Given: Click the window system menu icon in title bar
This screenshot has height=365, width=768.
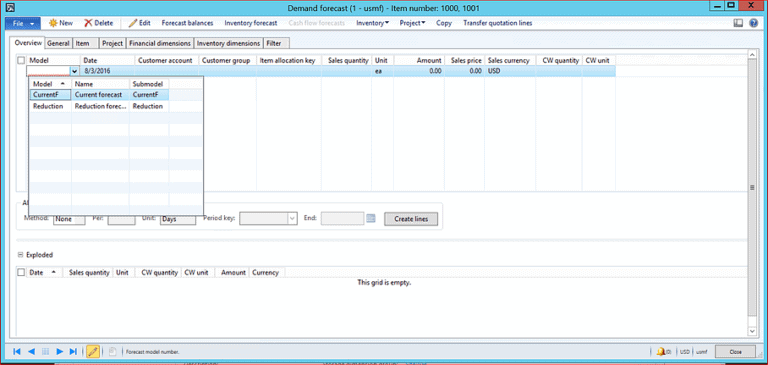Looking at the screenshot, I should [10, 7].
